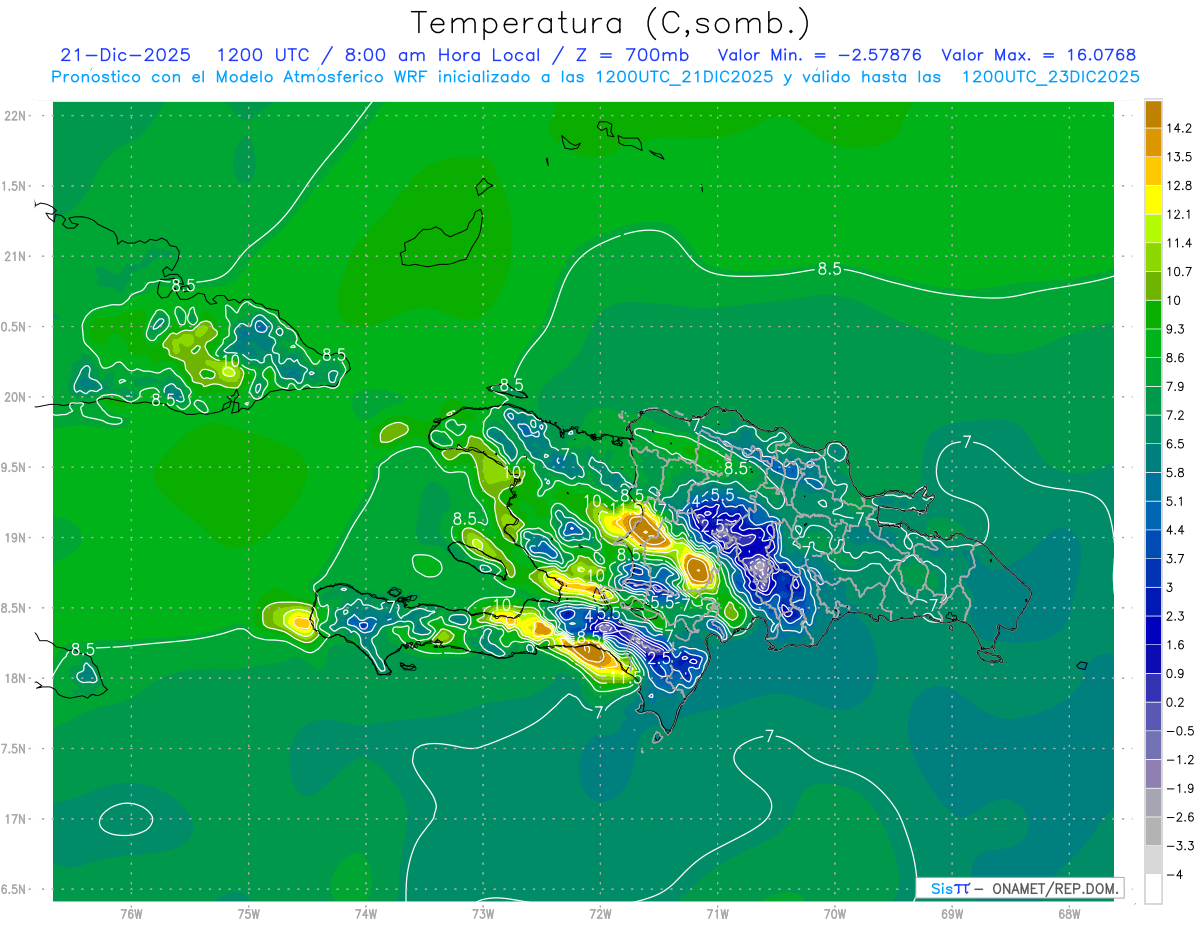
Task: Click the "21N" latitude axis label
Action: coord(16,256)
